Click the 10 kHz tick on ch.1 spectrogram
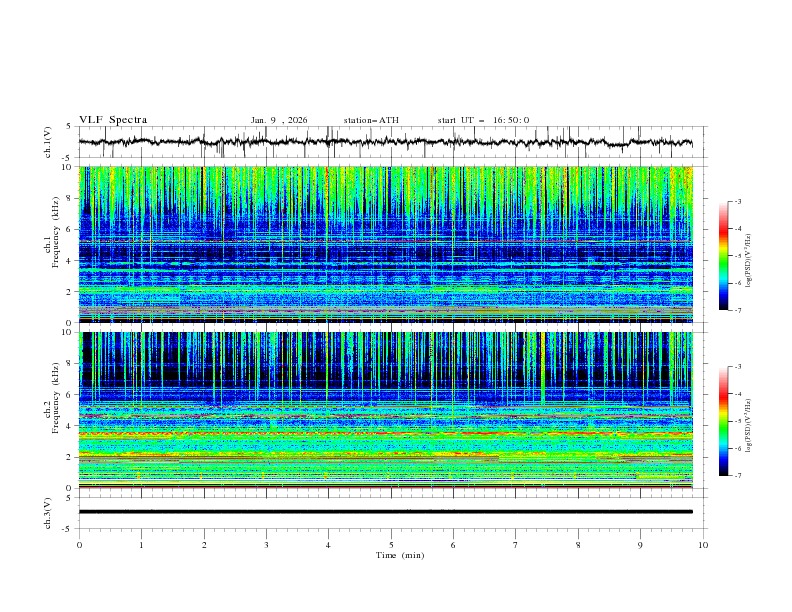 68,167
